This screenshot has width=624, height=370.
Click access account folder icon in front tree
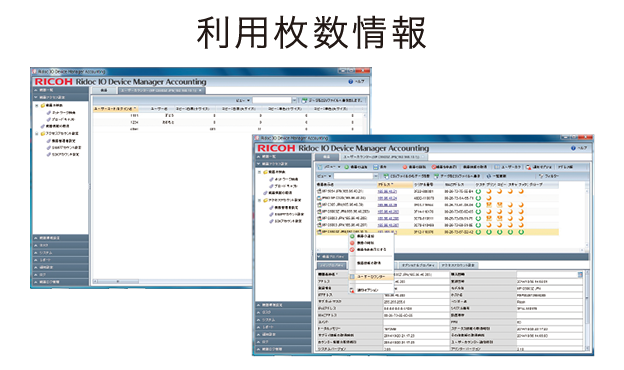265,200
